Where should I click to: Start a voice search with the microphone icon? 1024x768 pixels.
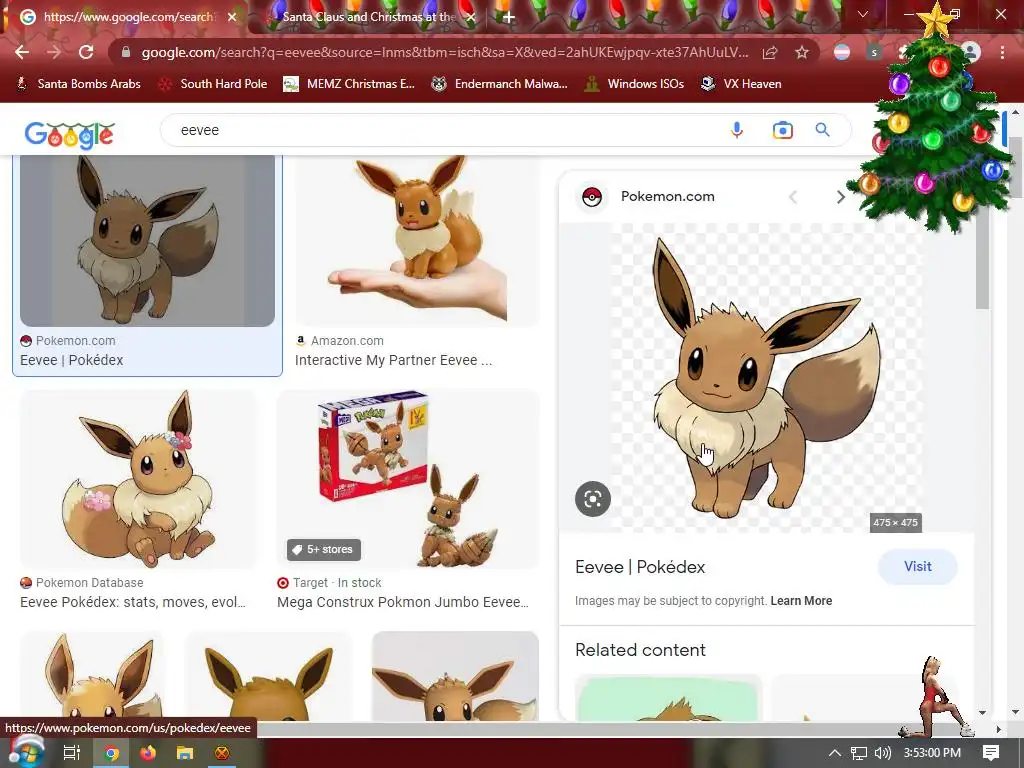point(737,130)
